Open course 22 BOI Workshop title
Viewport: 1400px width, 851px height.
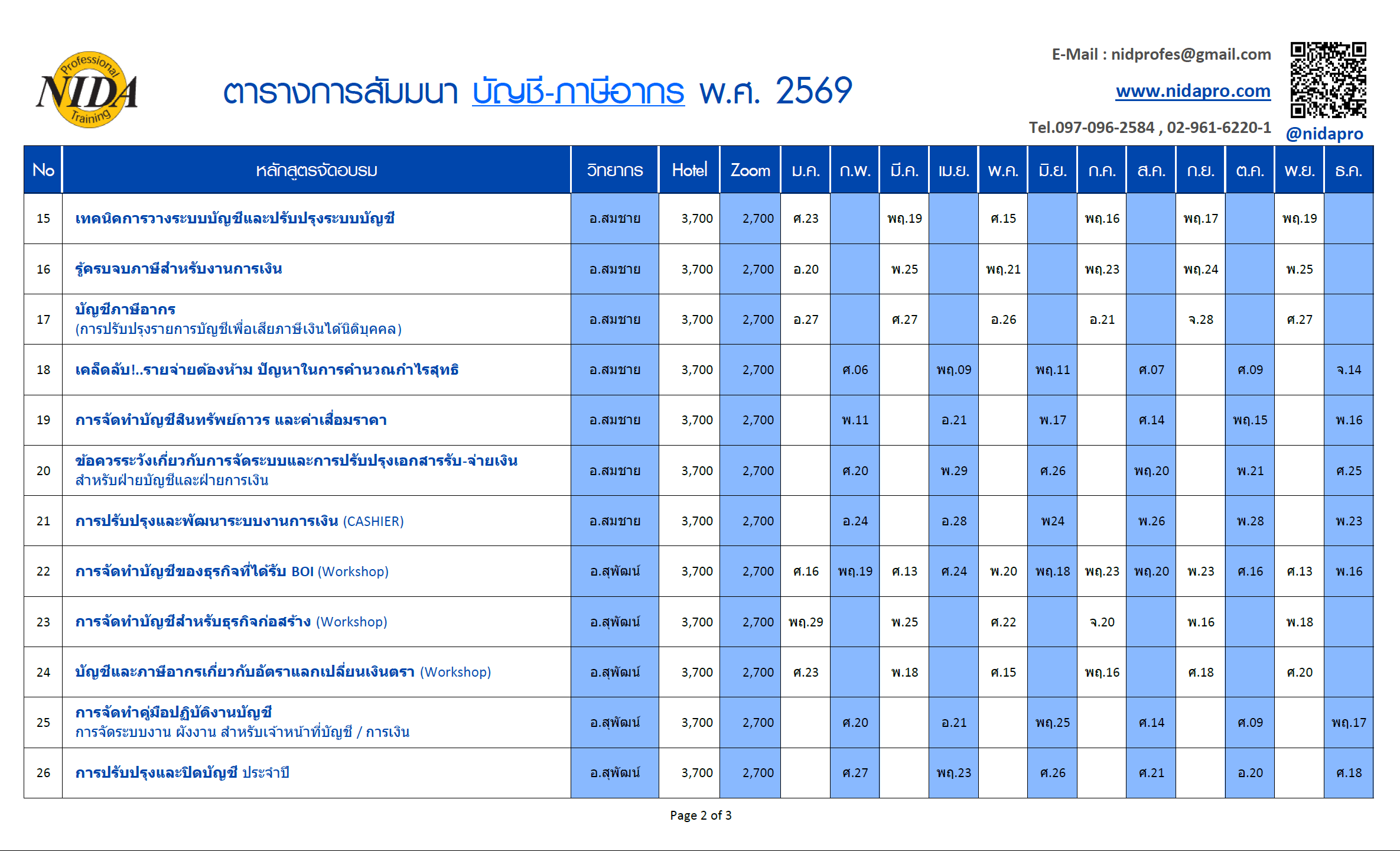tap(232, 571)
